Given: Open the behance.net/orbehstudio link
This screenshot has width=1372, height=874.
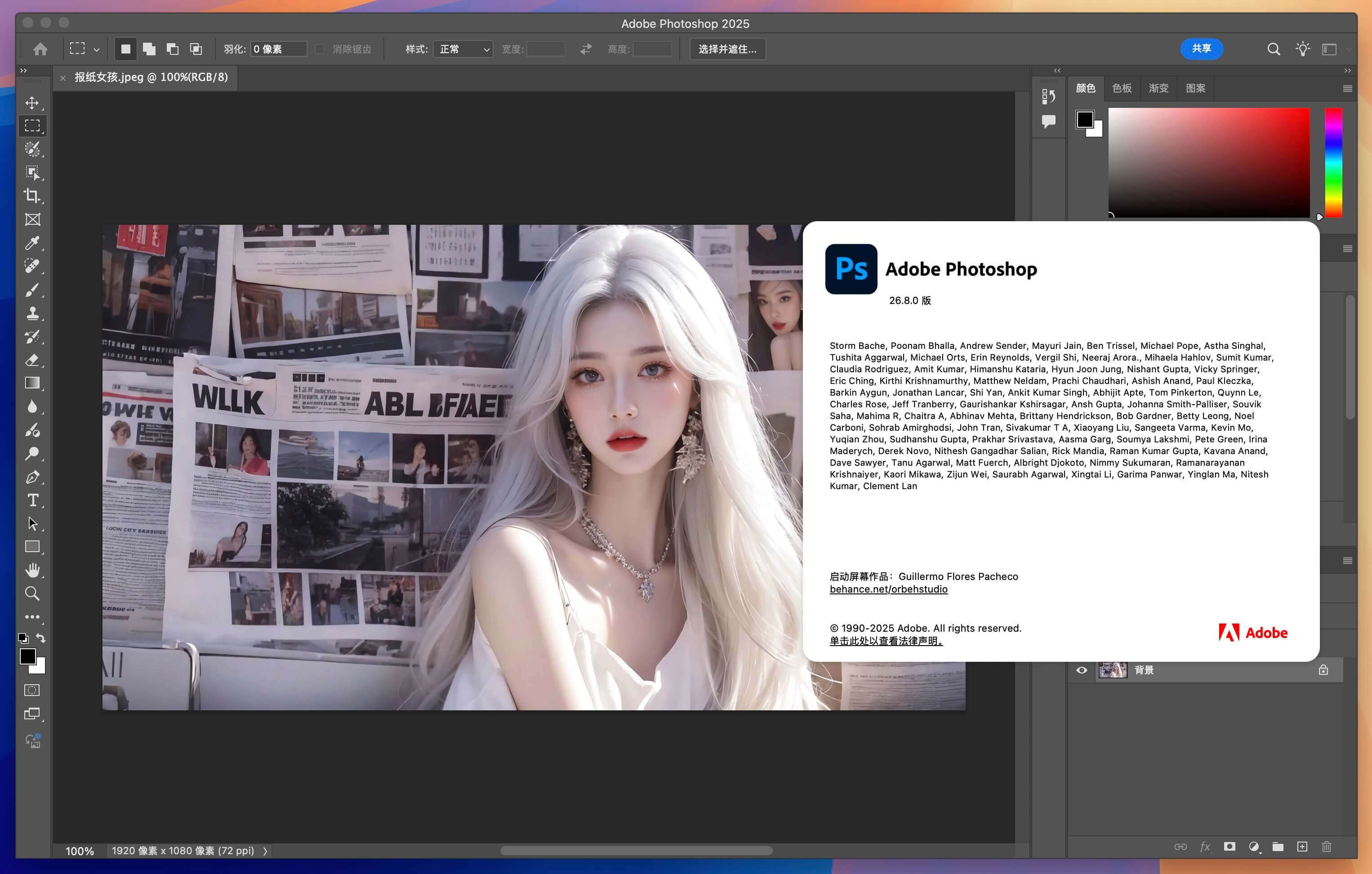Looking at the screenshot, I should [888, 589].
